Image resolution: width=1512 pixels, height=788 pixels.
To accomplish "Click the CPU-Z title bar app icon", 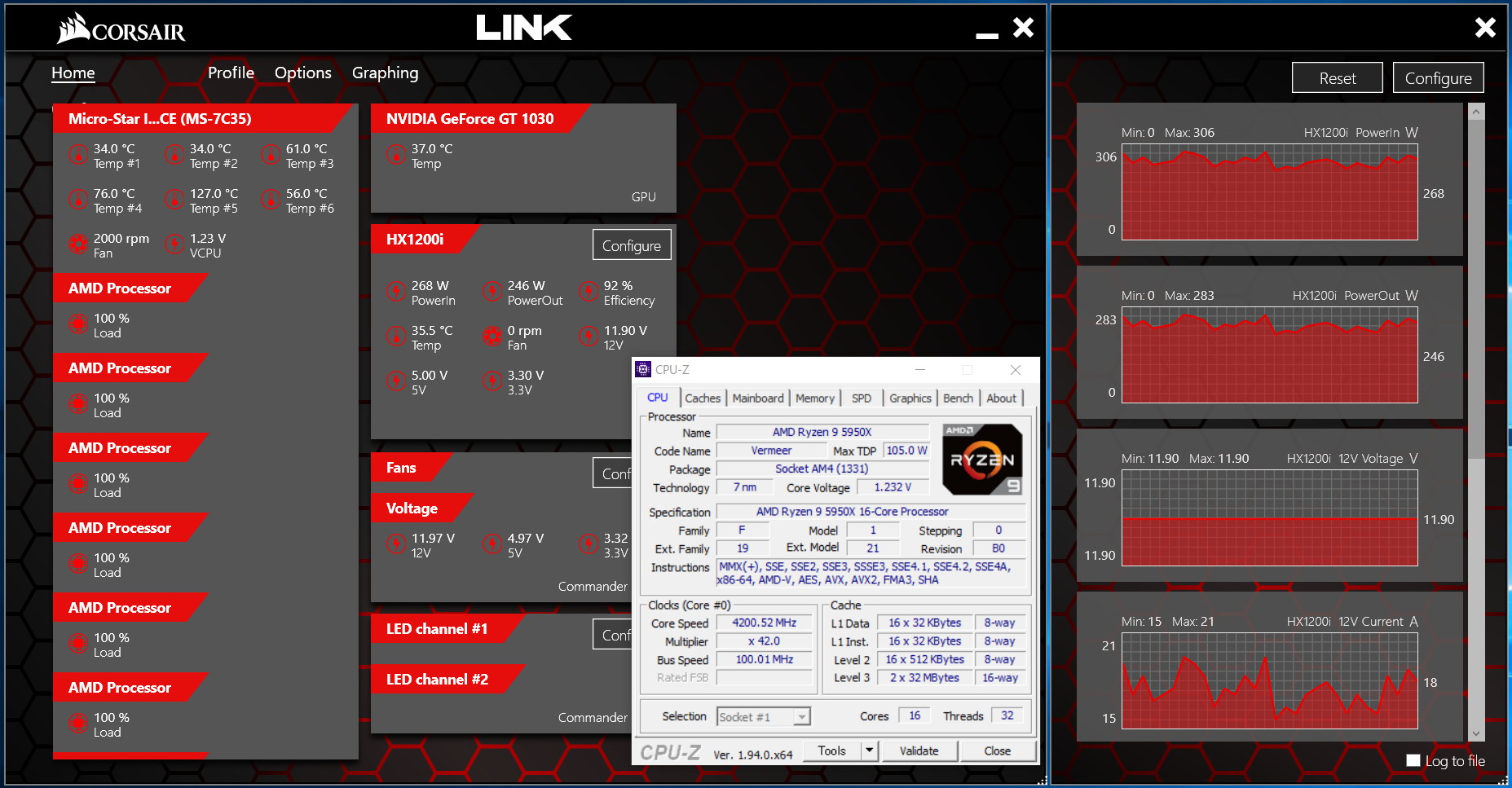I will 643,369.
